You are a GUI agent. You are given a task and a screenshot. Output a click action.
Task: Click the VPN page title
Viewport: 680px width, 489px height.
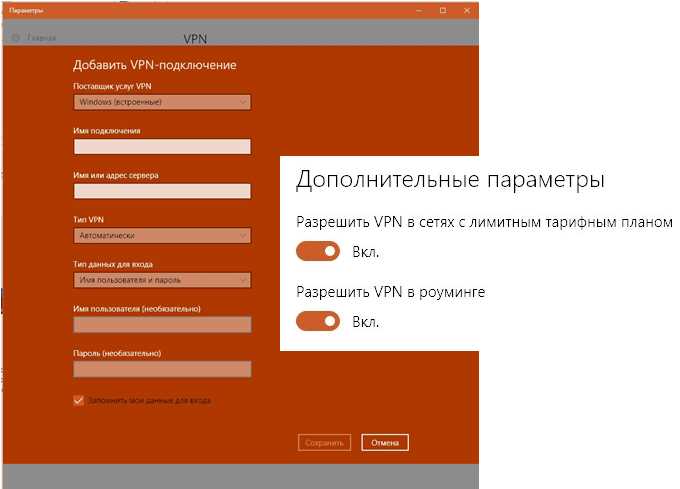coord(195,39)
